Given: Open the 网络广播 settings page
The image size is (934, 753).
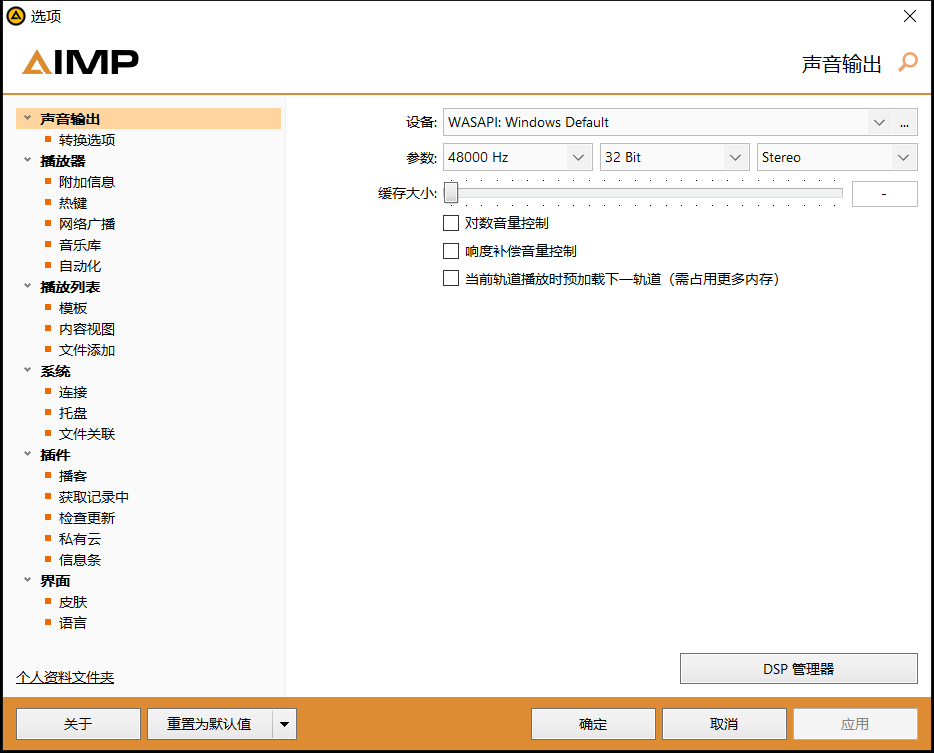Looking at the screenshot, I should click(87, 224).
